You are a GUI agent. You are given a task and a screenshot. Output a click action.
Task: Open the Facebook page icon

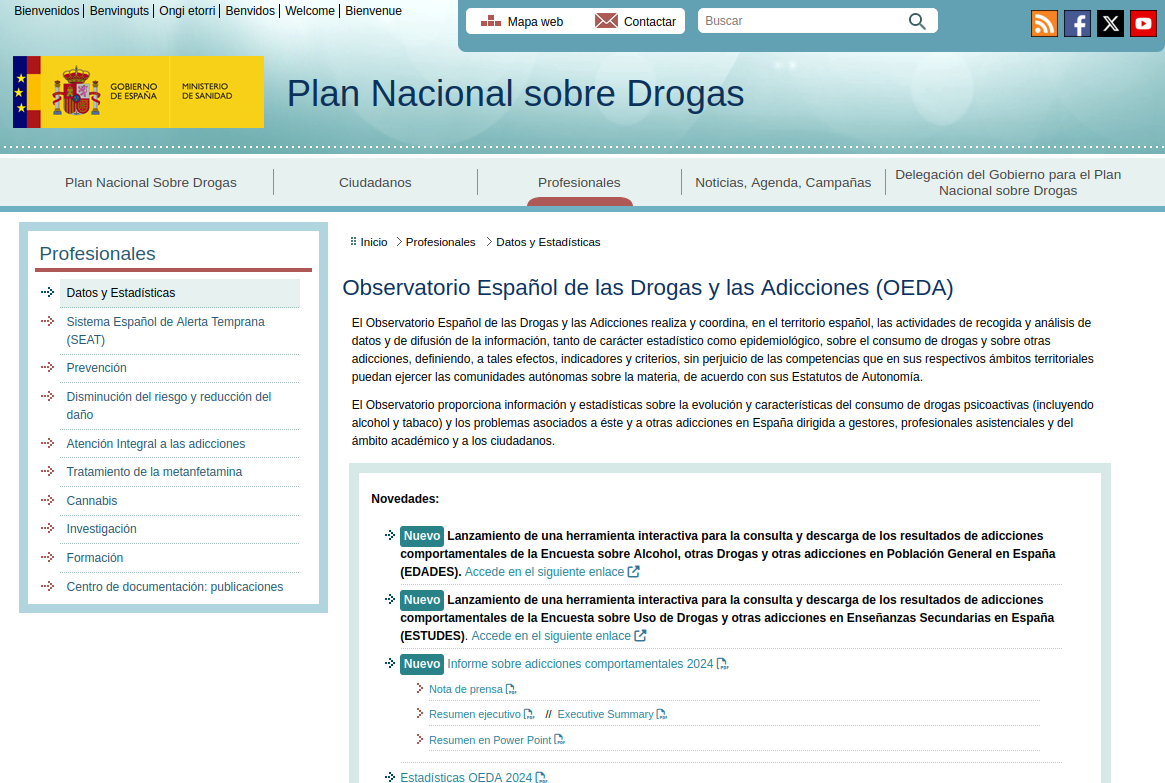coord(1077,24)
